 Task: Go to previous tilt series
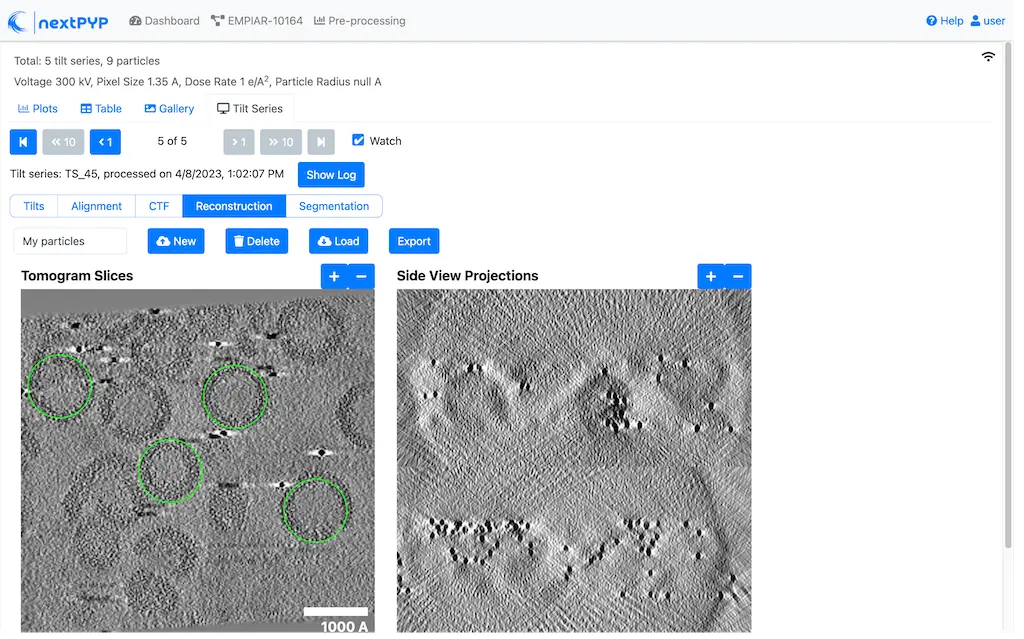pyautogui.click(x=105, y=142)
